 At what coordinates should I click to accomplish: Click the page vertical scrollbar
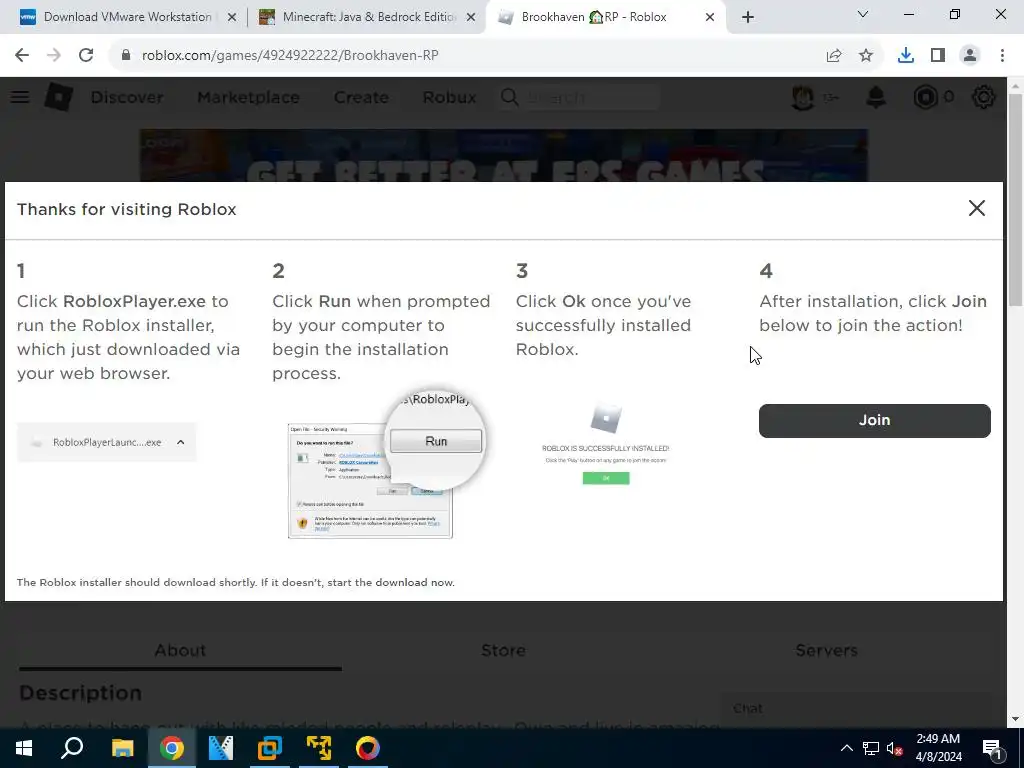click(x=1016, y=199)
